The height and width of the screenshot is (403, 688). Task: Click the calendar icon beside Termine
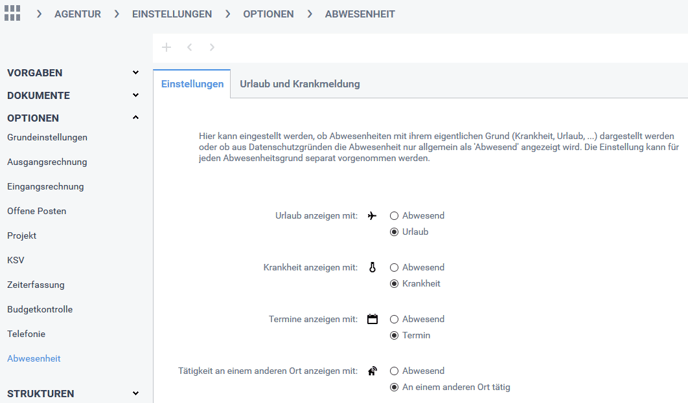point(372,320)
